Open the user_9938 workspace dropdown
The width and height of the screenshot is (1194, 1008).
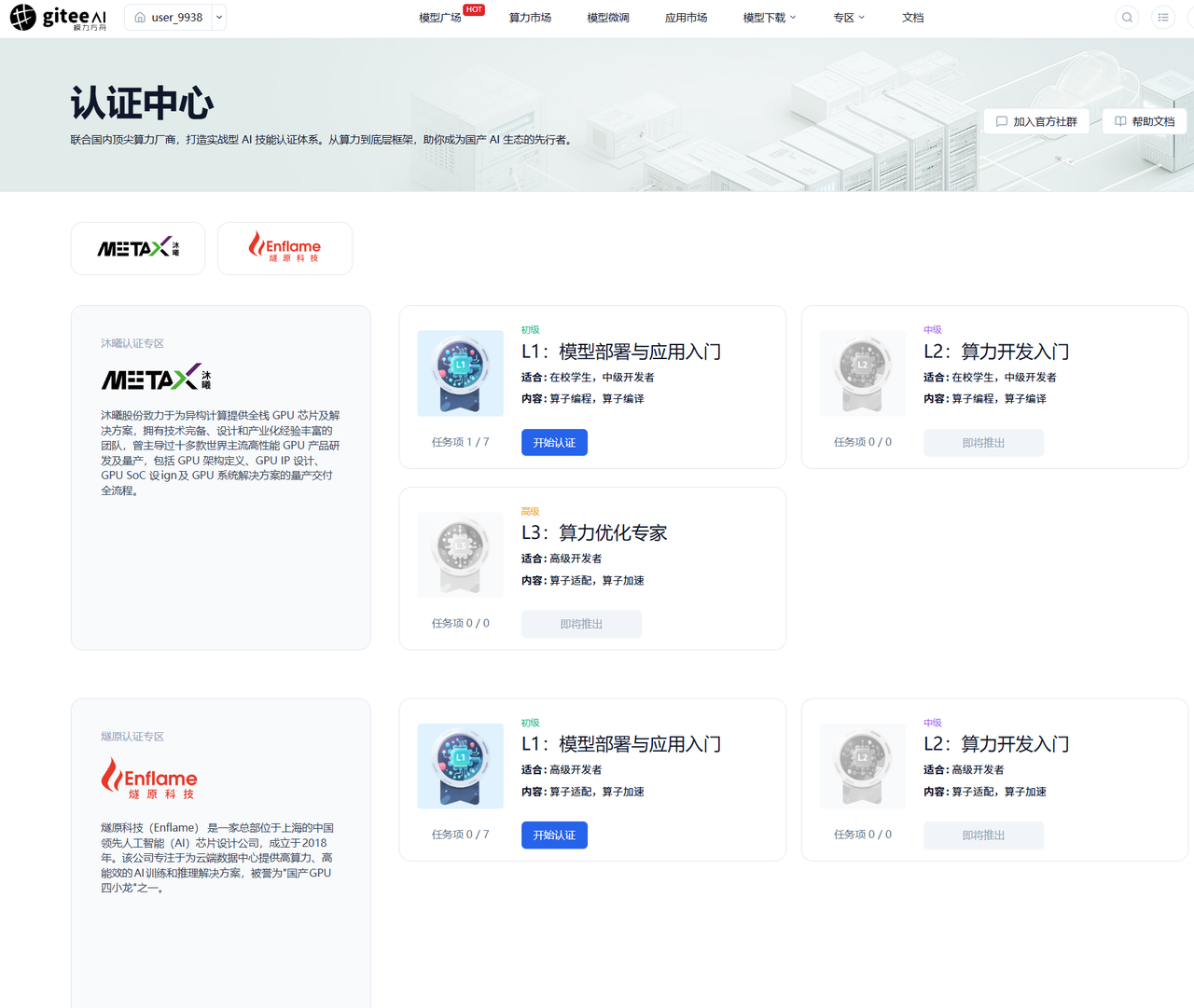pyautogui.click(x=219, y=17)
